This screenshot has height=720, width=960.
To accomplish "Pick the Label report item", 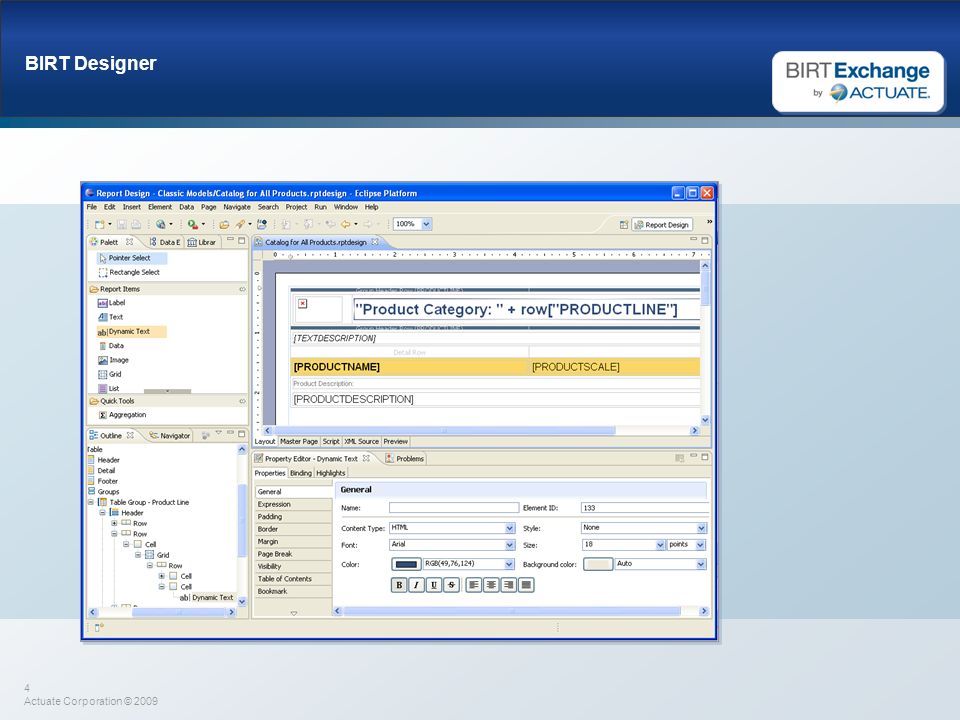I will point(111,303).
